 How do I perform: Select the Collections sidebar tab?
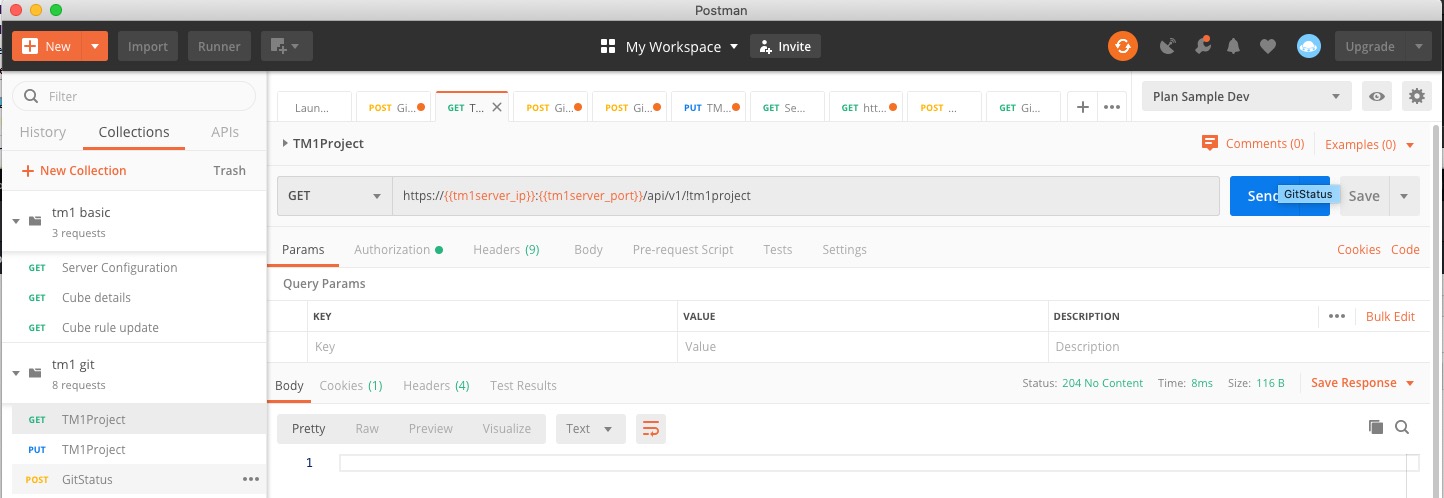pyautogui.click(x=134, y=132)
